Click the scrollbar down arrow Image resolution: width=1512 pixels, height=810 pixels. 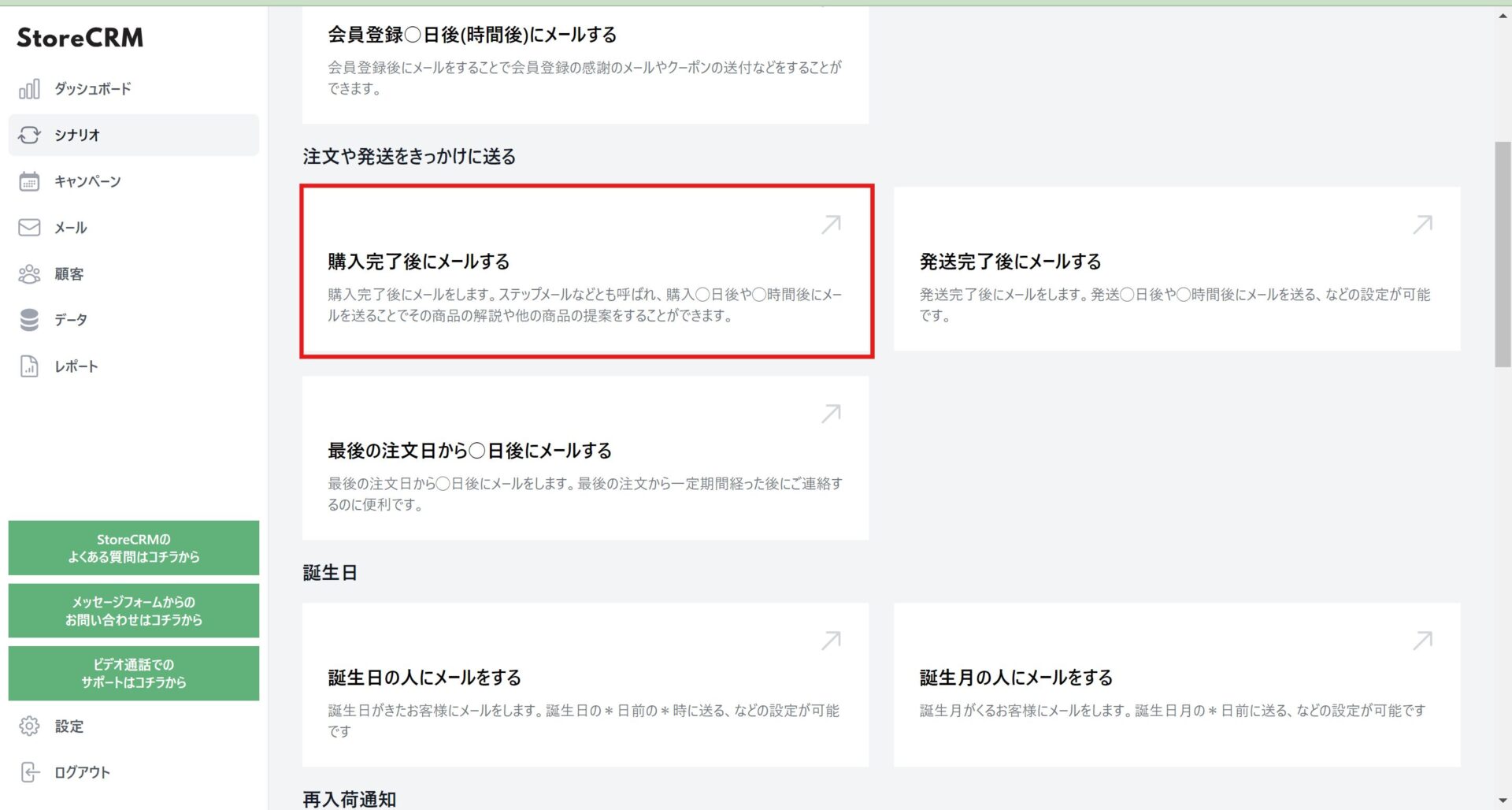1503,801
